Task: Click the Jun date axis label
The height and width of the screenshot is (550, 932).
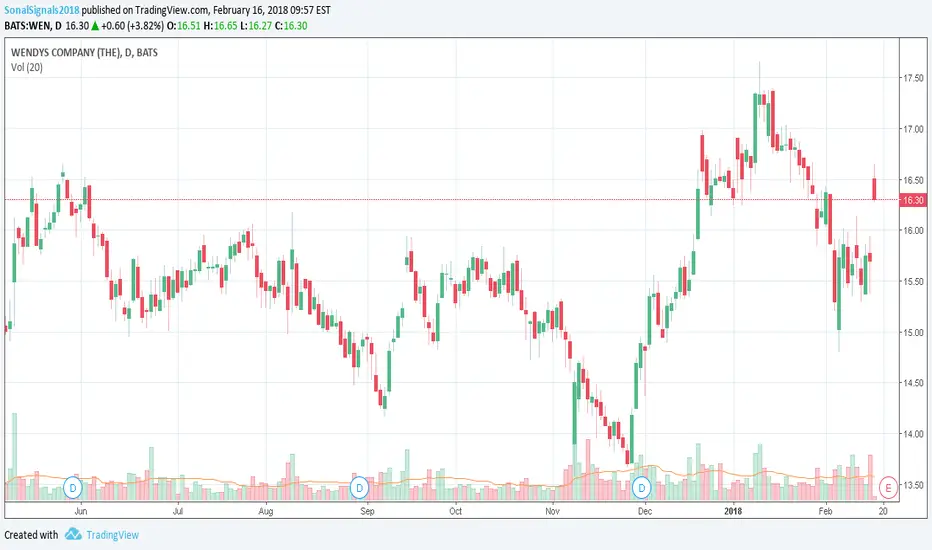Action: click(x=81, y=511)
